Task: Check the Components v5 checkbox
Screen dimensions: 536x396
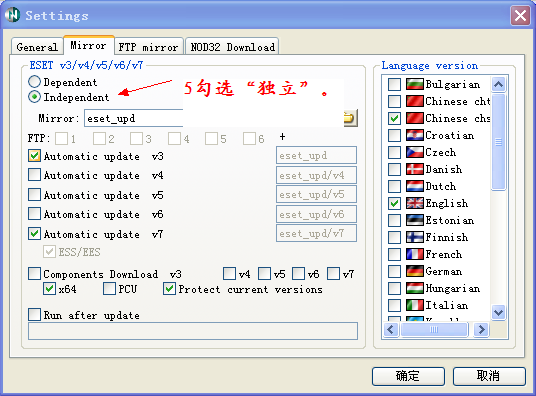Action: 264,274
